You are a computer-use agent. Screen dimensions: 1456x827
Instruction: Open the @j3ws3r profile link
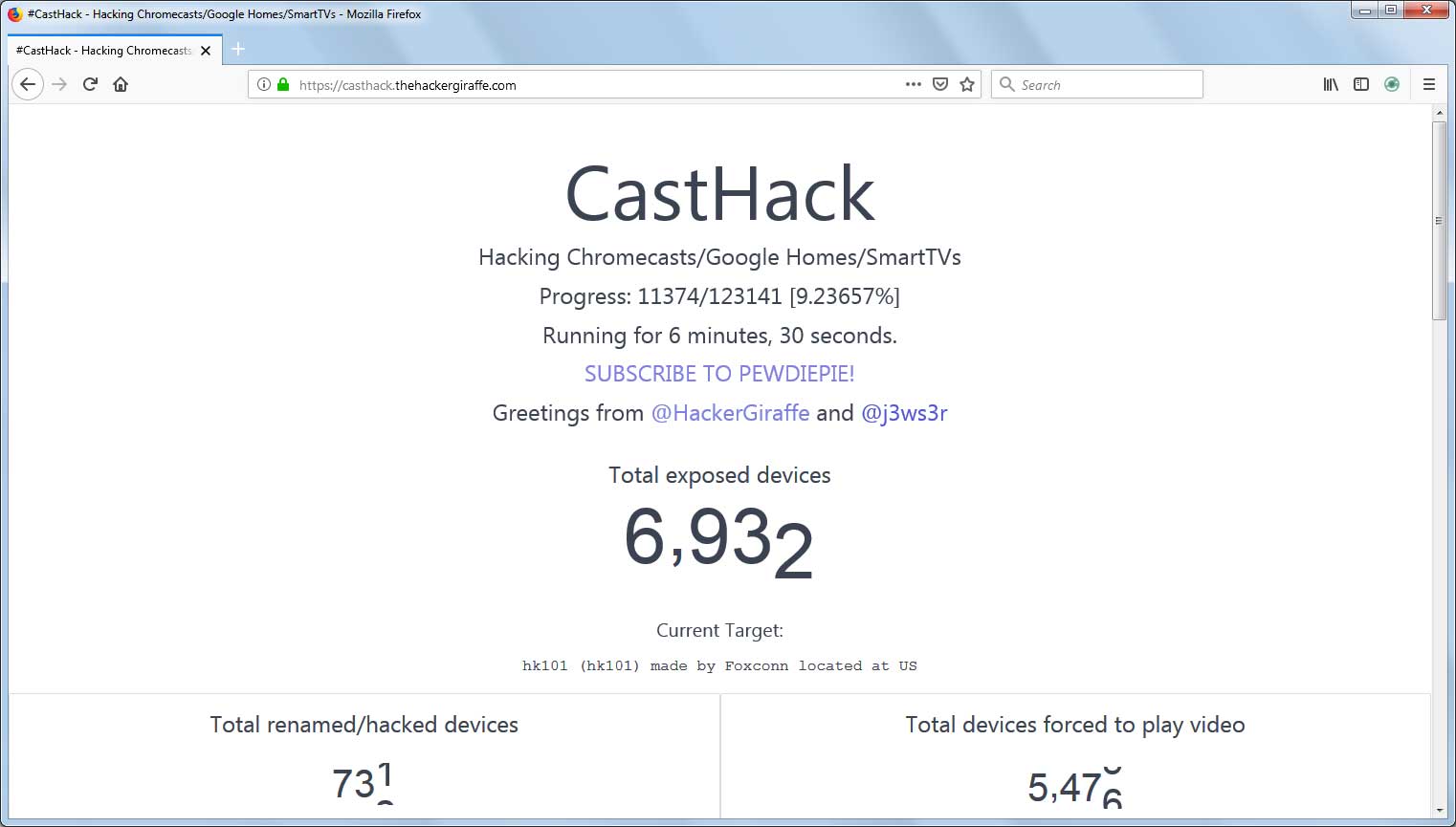904,413
